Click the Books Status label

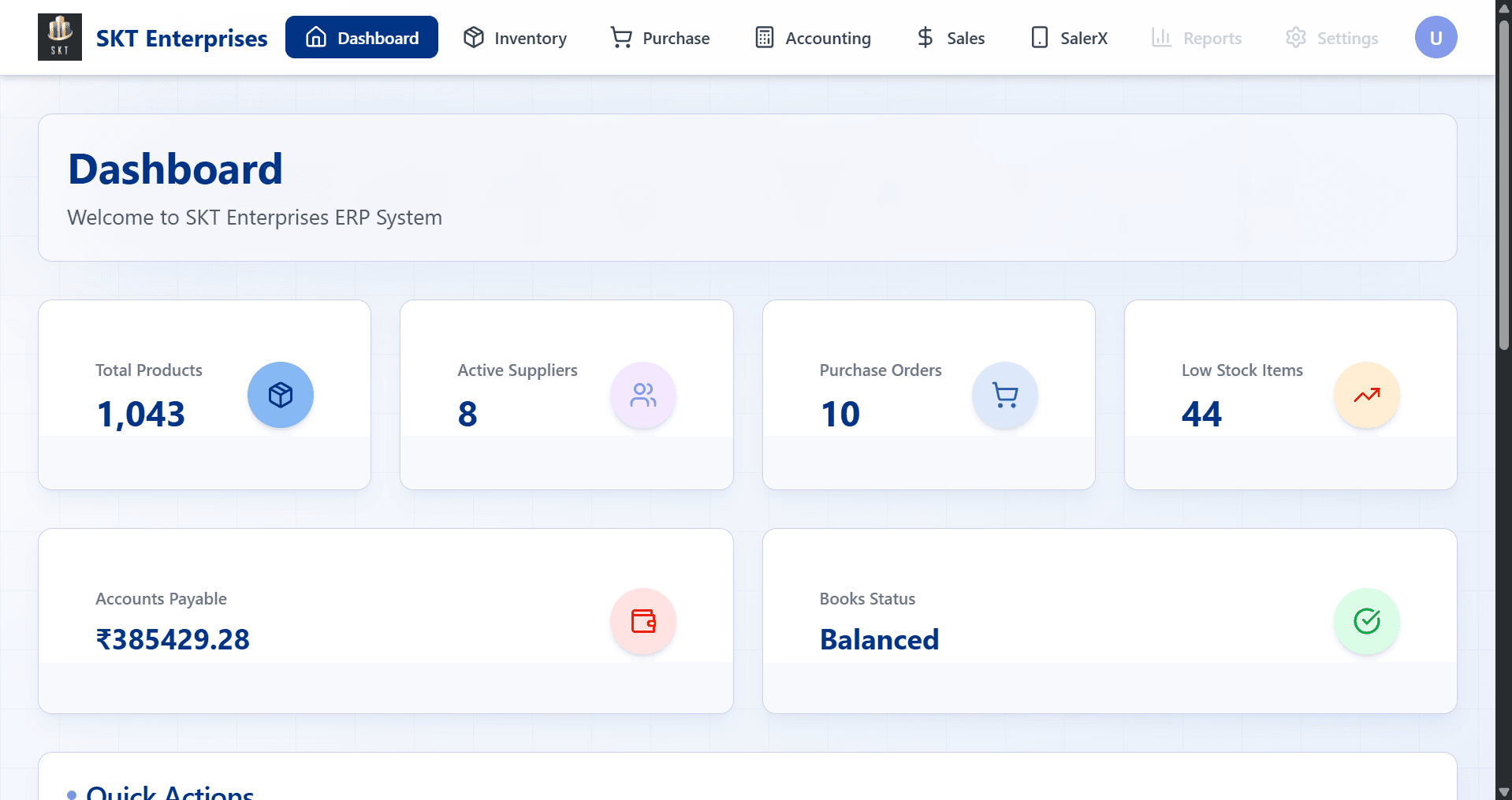click(868, 599)
